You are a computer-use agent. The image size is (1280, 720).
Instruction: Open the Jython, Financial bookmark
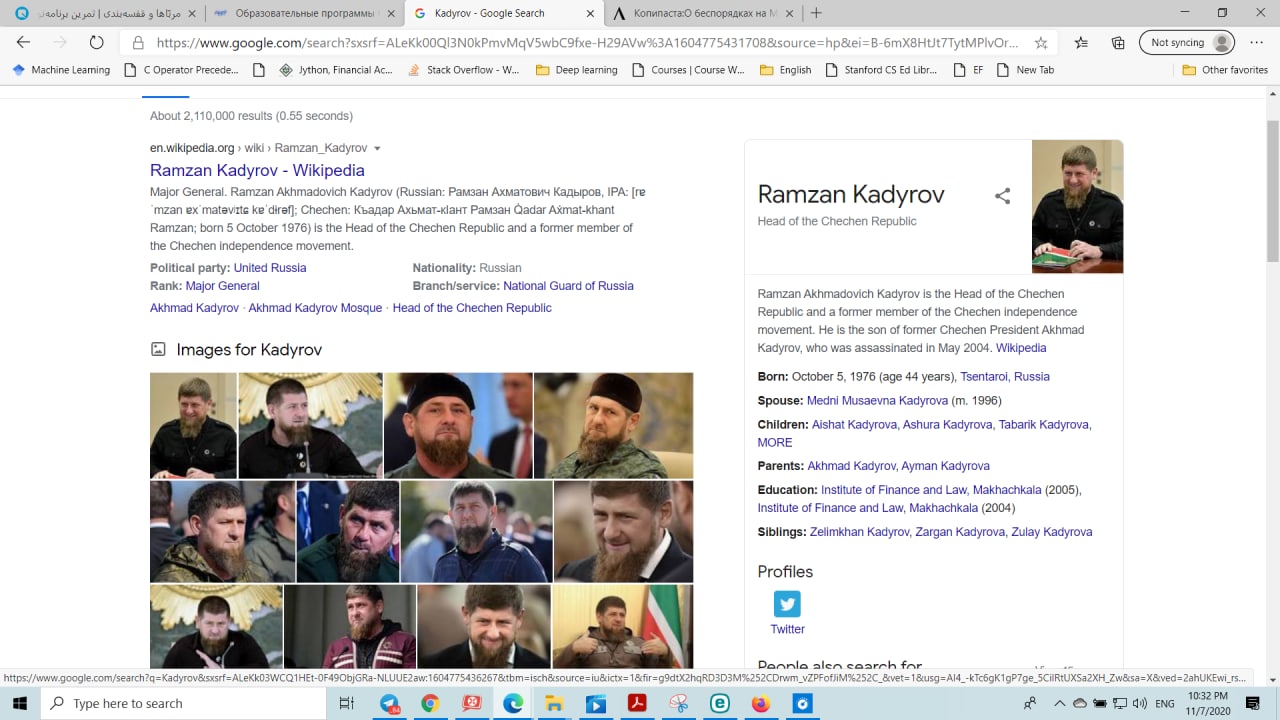[336, 70]
